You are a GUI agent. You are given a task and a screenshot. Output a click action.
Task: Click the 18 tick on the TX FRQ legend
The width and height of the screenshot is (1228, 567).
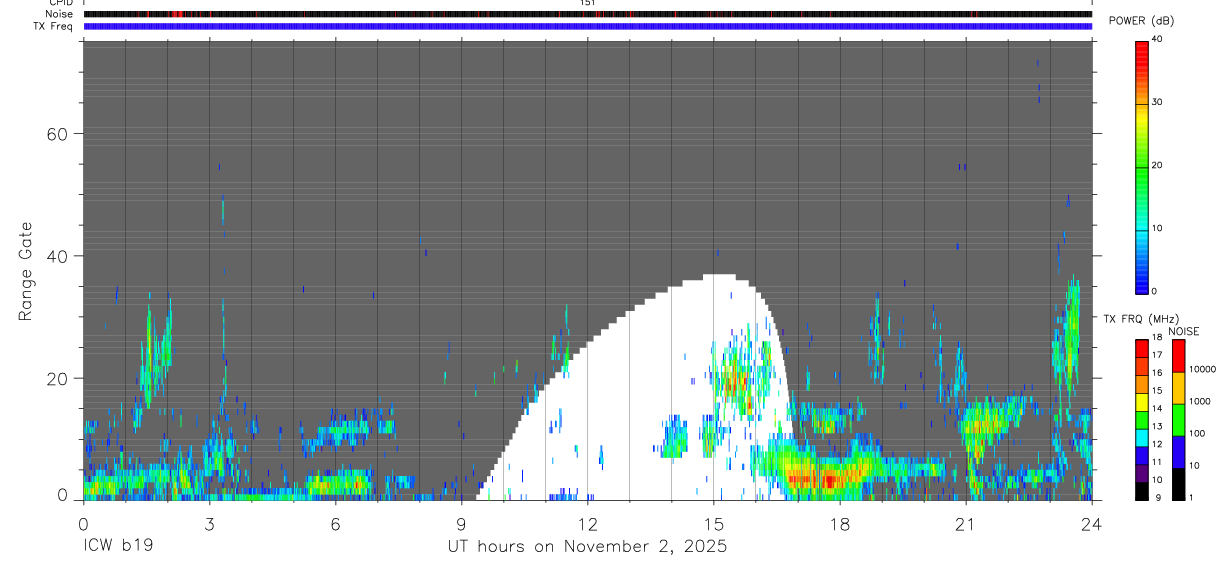pos(1157,337)
